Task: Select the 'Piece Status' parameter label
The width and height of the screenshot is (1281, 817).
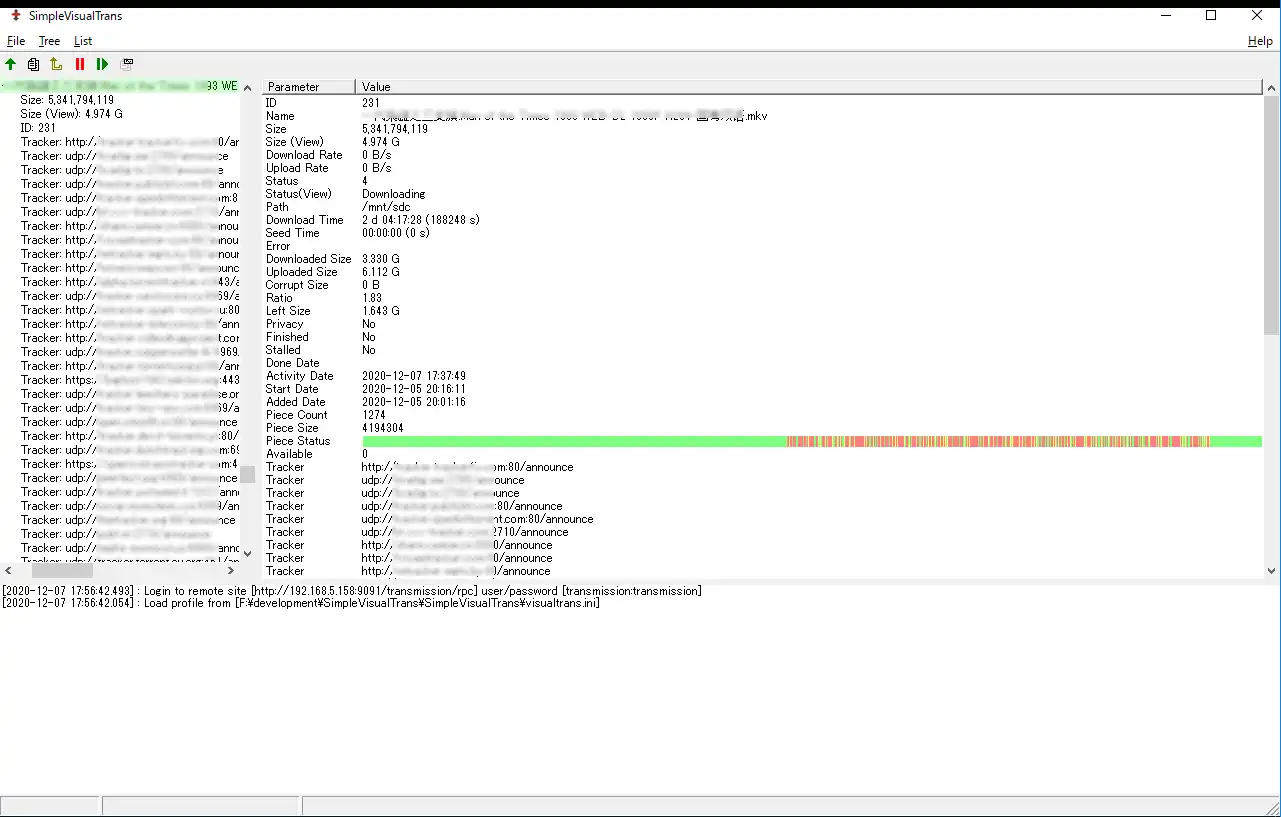Action: (x=298, y=441)
